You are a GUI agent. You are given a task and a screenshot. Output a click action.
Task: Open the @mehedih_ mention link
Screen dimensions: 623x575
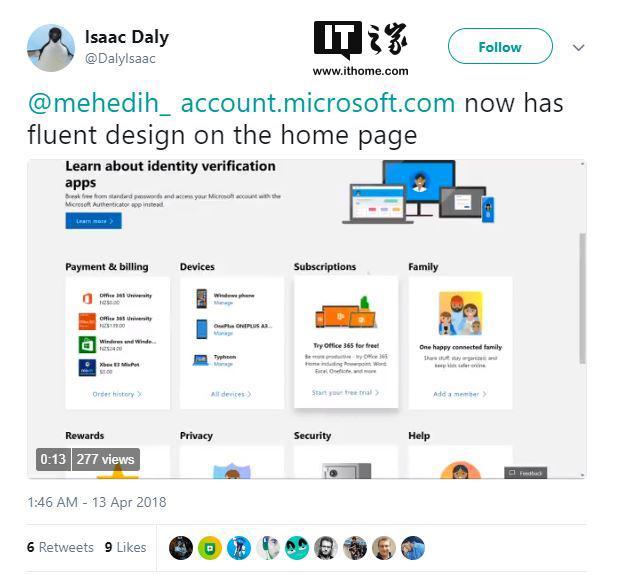click(101, 103)
